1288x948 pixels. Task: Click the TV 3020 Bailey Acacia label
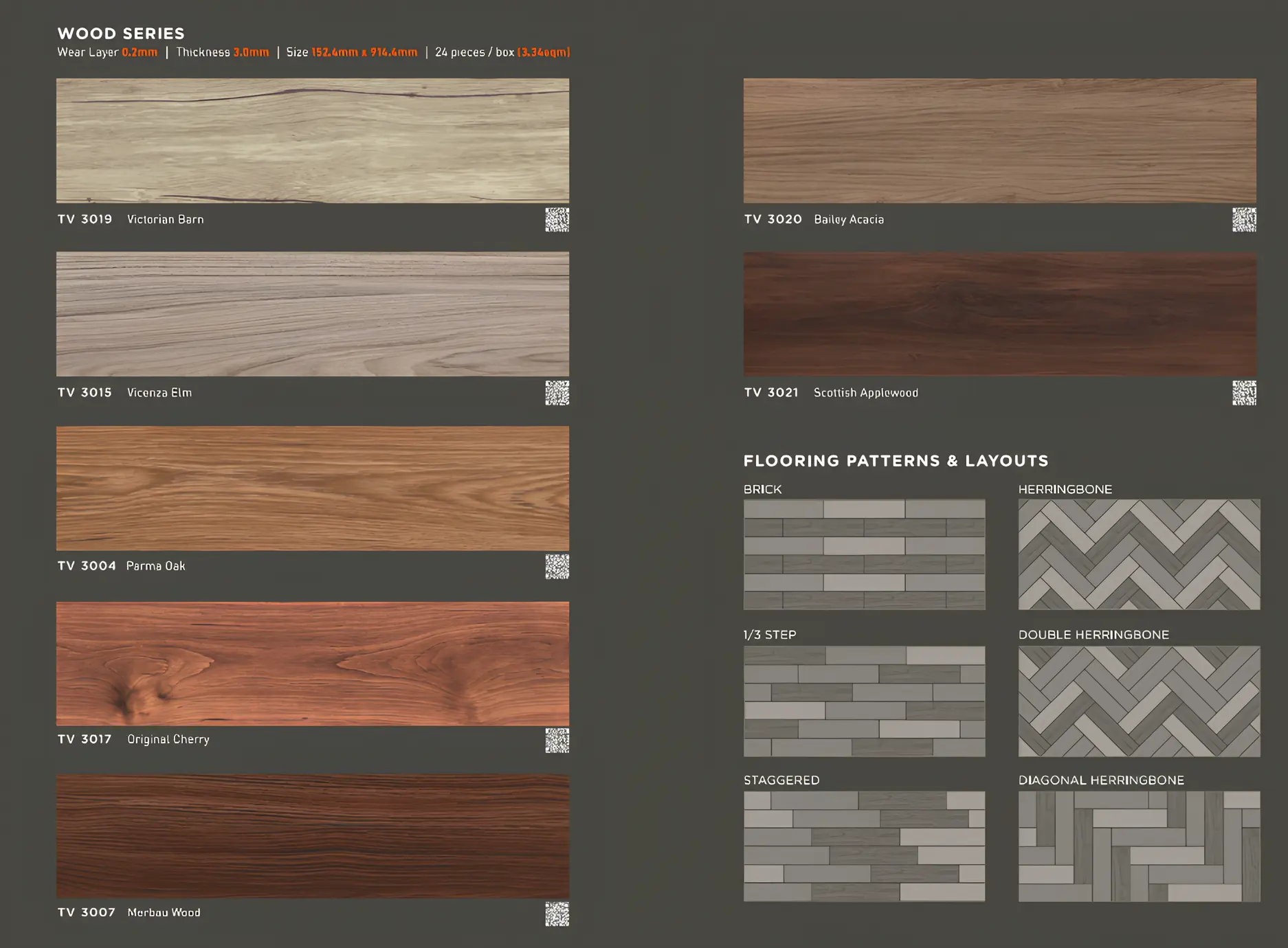[814, 219]
